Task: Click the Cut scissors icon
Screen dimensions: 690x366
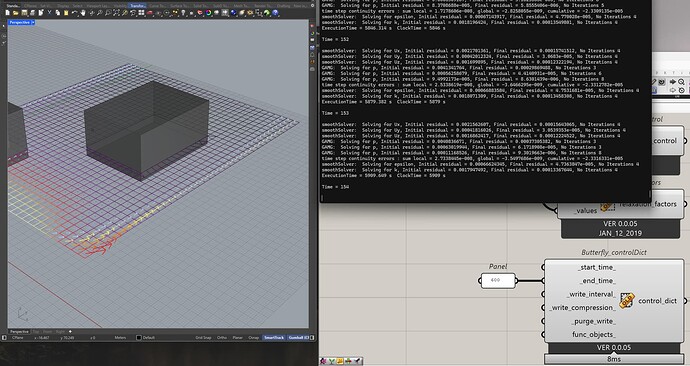Action: click(x=49, y=13)
